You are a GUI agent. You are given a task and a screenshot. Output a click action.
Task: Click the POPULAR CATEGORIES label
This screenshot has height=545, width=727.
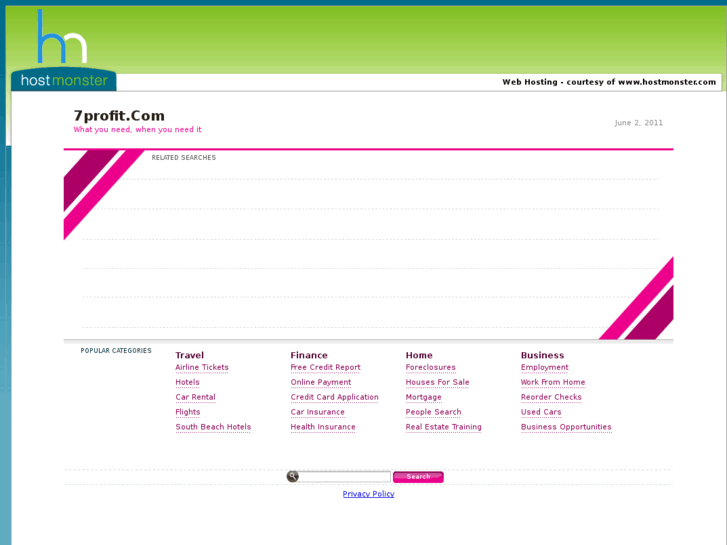(x=116, y=351)
